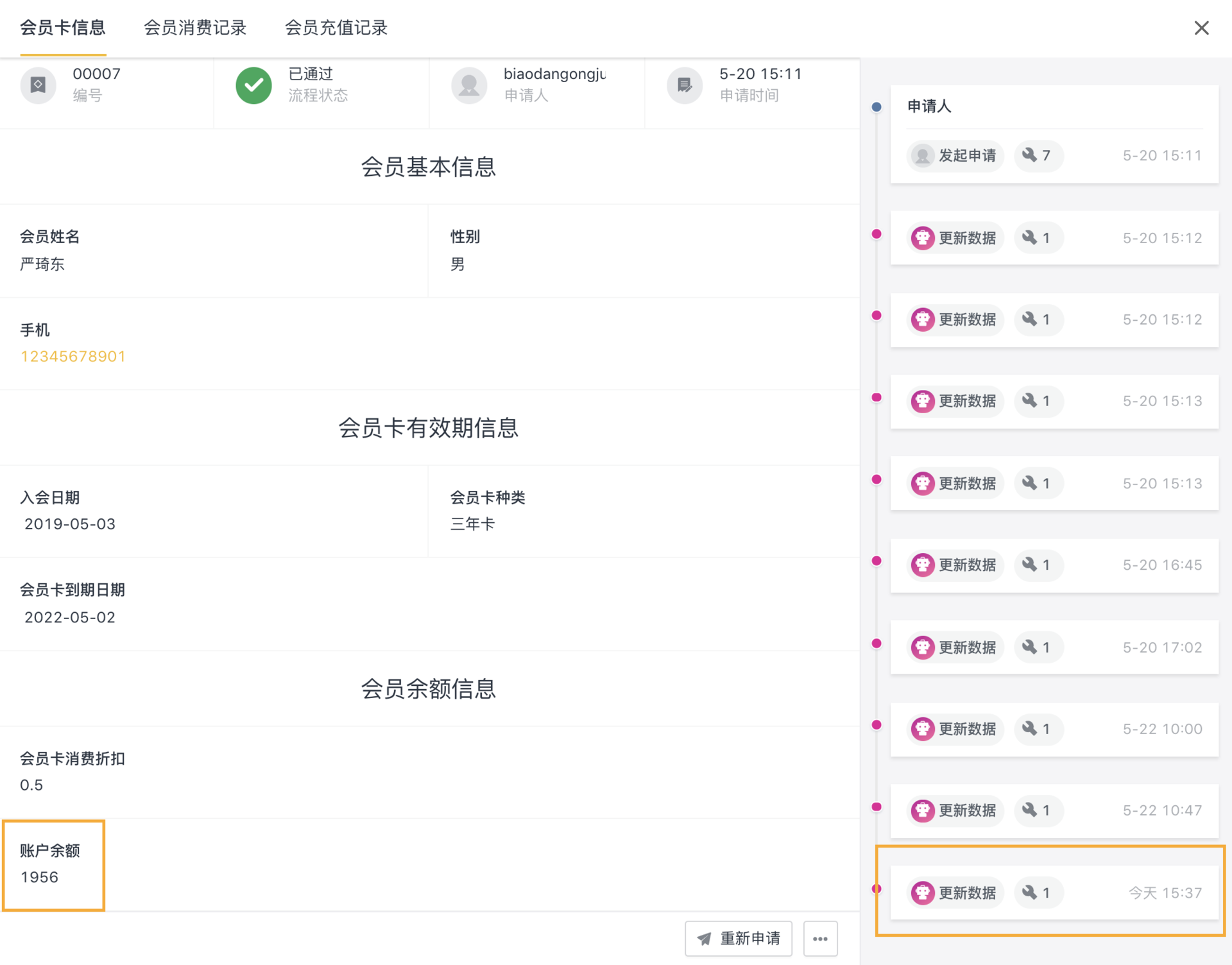Open the three-dots more options menu
This screenshot has width=1232, height=965.
click(x=820, y=938)
